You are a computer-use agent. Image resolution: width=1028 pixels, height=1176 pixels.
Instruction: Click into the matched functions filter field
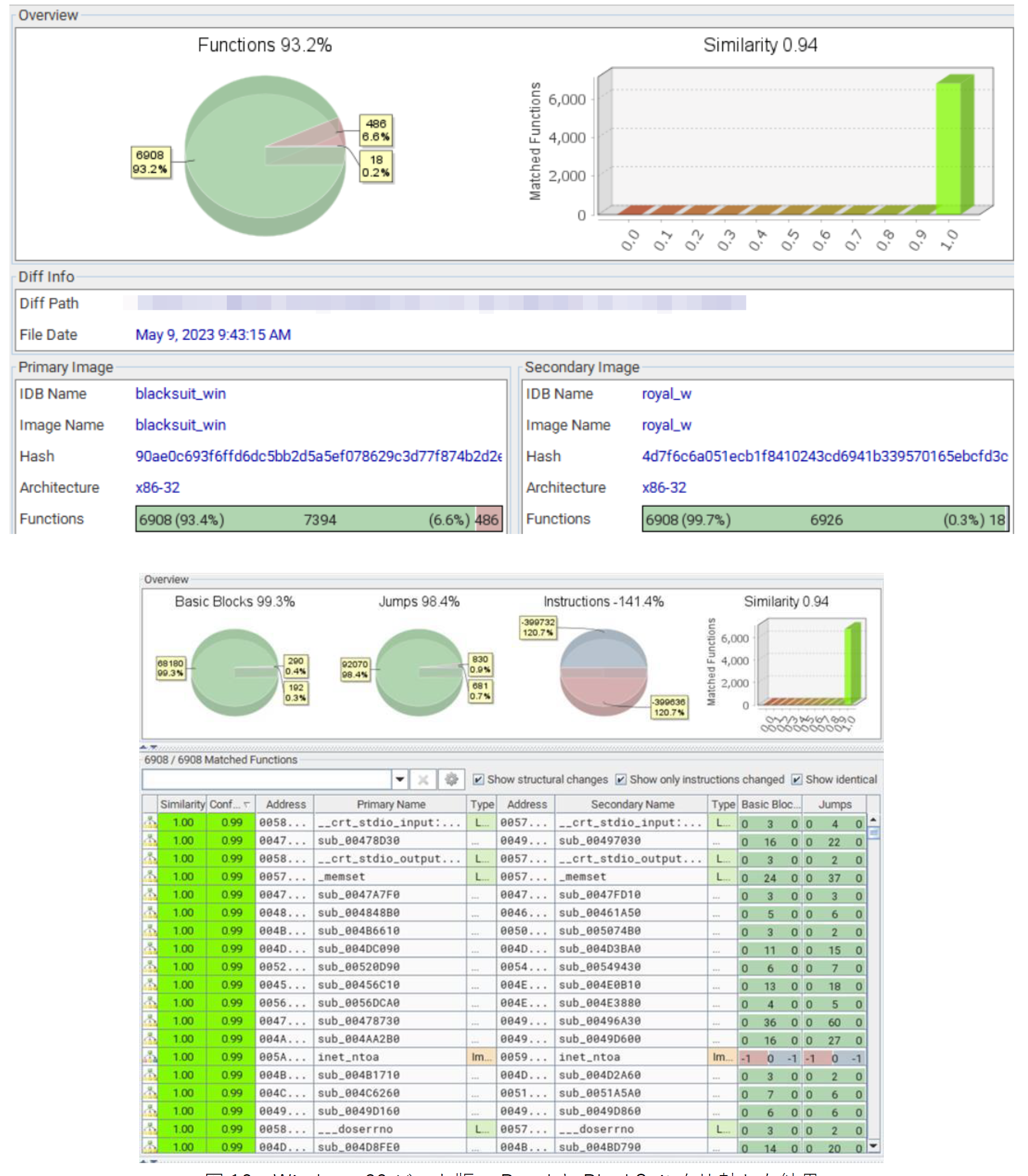[267, 779]
